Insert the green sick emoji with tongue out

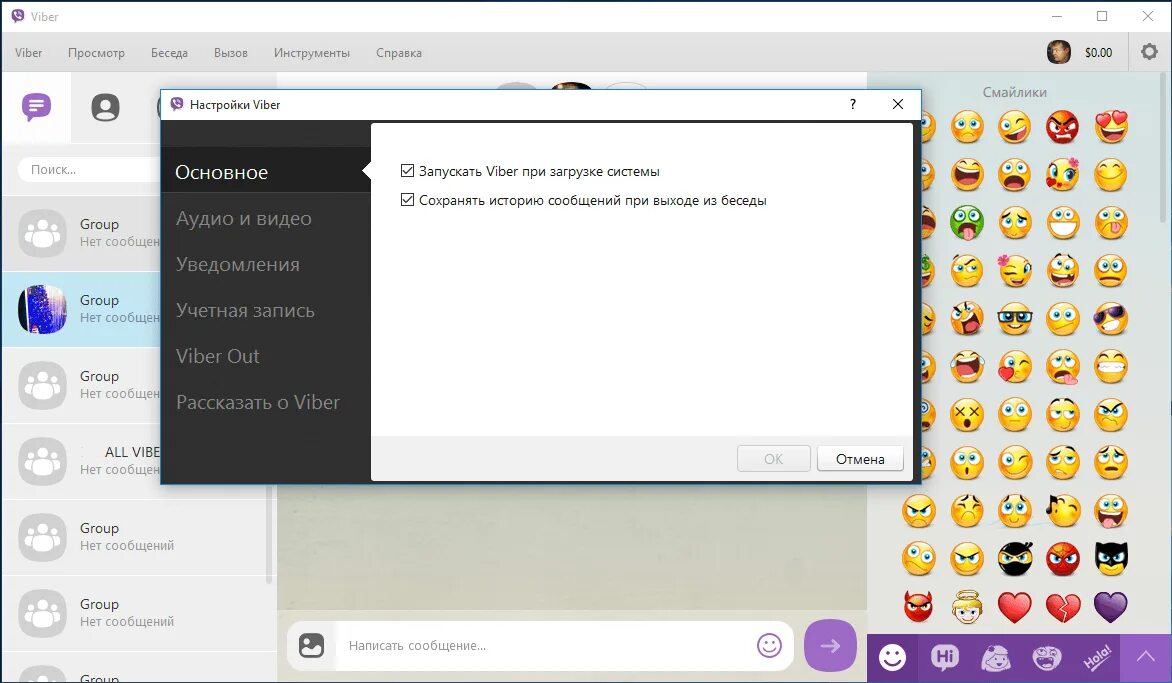pyautogui.click(x=966, y=223)
